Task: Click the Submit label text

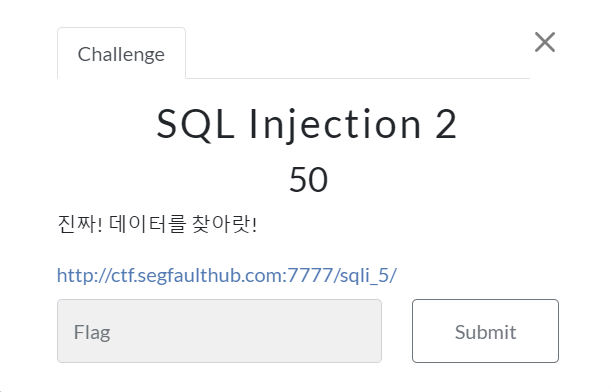Action: 485,332
